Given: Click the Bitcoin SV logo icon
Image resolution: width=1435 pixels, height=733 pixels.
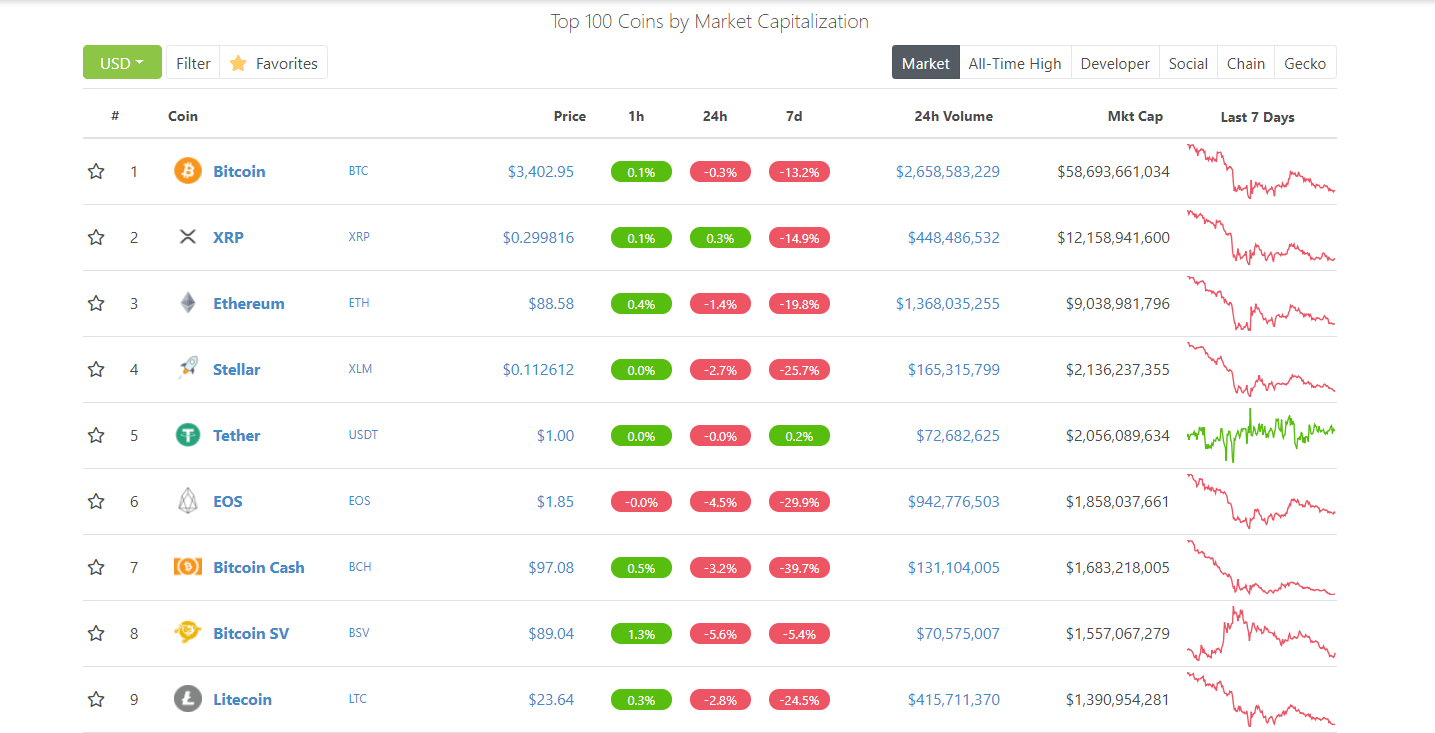Looking at the screenshot, I should point(188,633).
